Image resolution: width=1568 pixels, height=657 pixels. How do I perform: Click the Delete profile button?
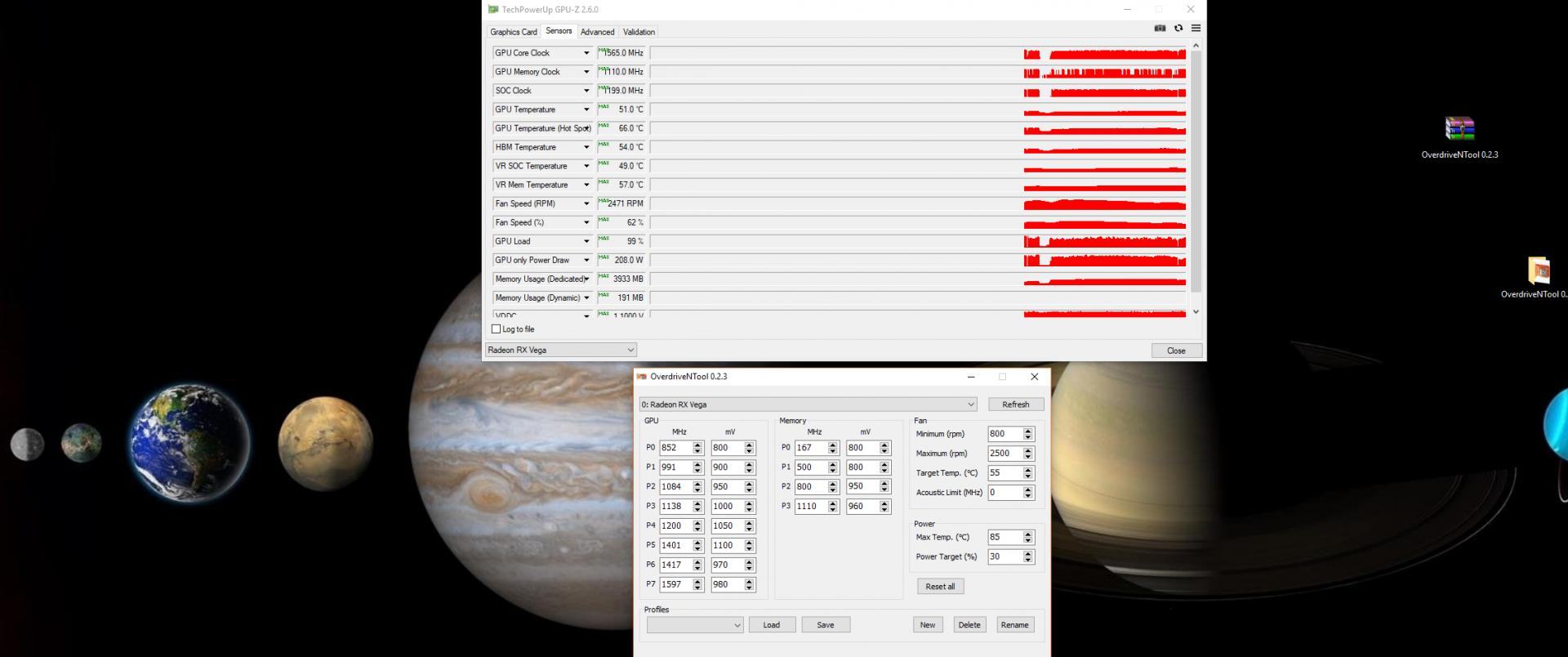click(x=969, y=625)
